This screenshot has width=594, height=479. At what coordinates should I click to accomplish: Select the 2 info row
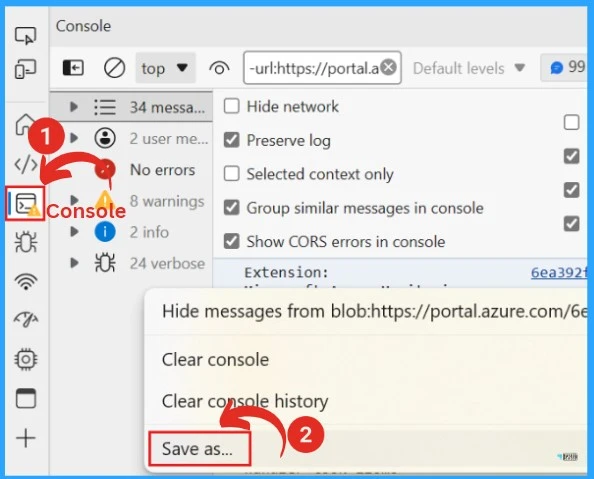point(131,232)
